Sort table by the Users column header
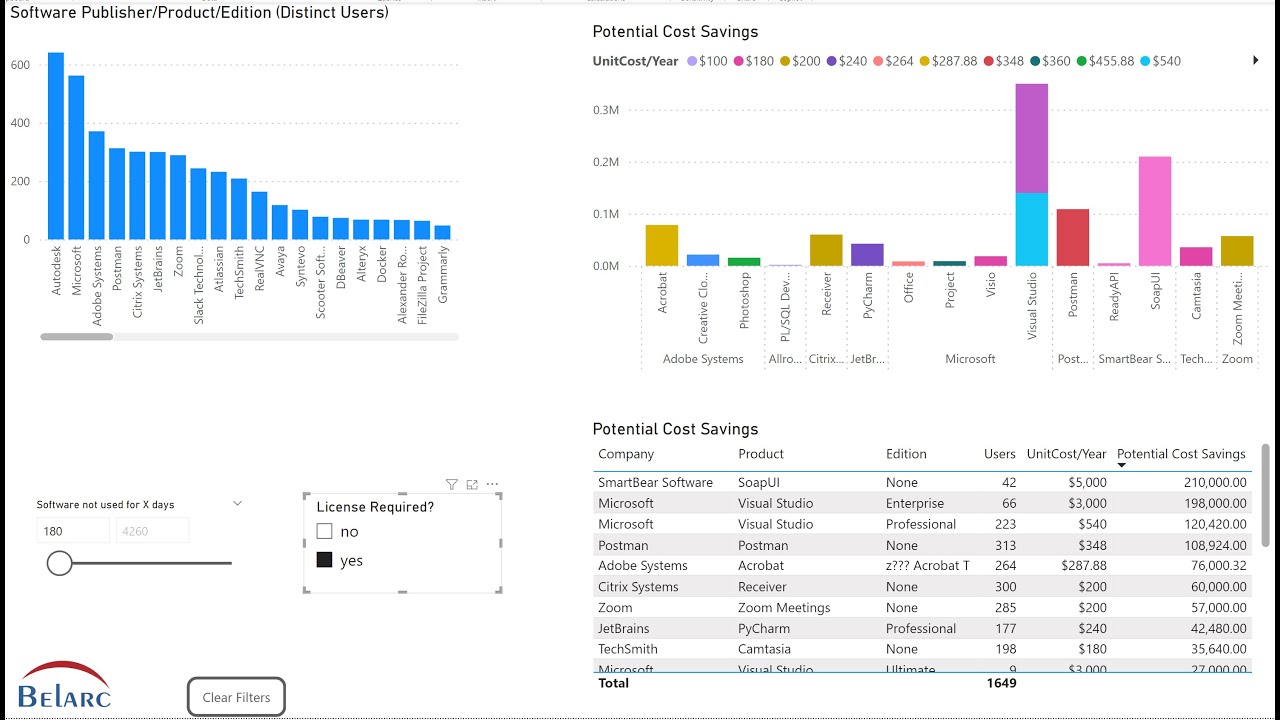The image size is (1280, 720). coord(1000,454)
